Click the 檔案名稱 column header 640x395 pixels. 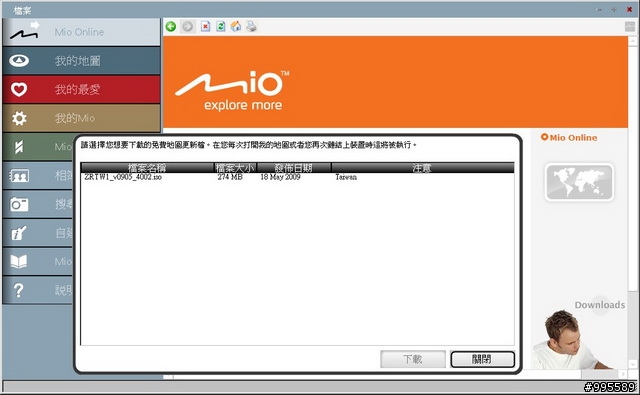tap(147, 167)
